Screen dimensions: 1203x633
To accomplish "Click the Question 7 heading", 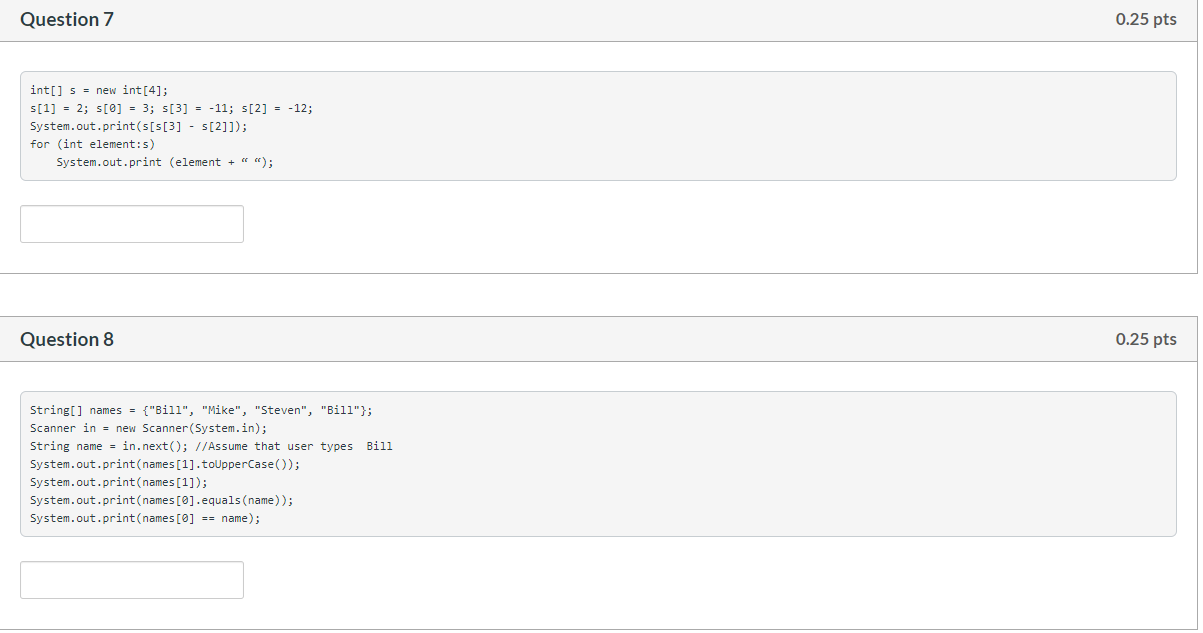I will click(67, 19).
